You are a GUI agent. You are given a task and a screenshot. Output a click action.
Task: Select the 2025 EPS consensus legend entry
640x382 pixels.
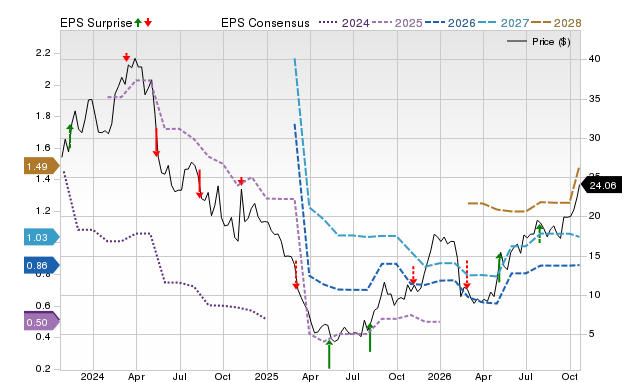click(409, 23)
